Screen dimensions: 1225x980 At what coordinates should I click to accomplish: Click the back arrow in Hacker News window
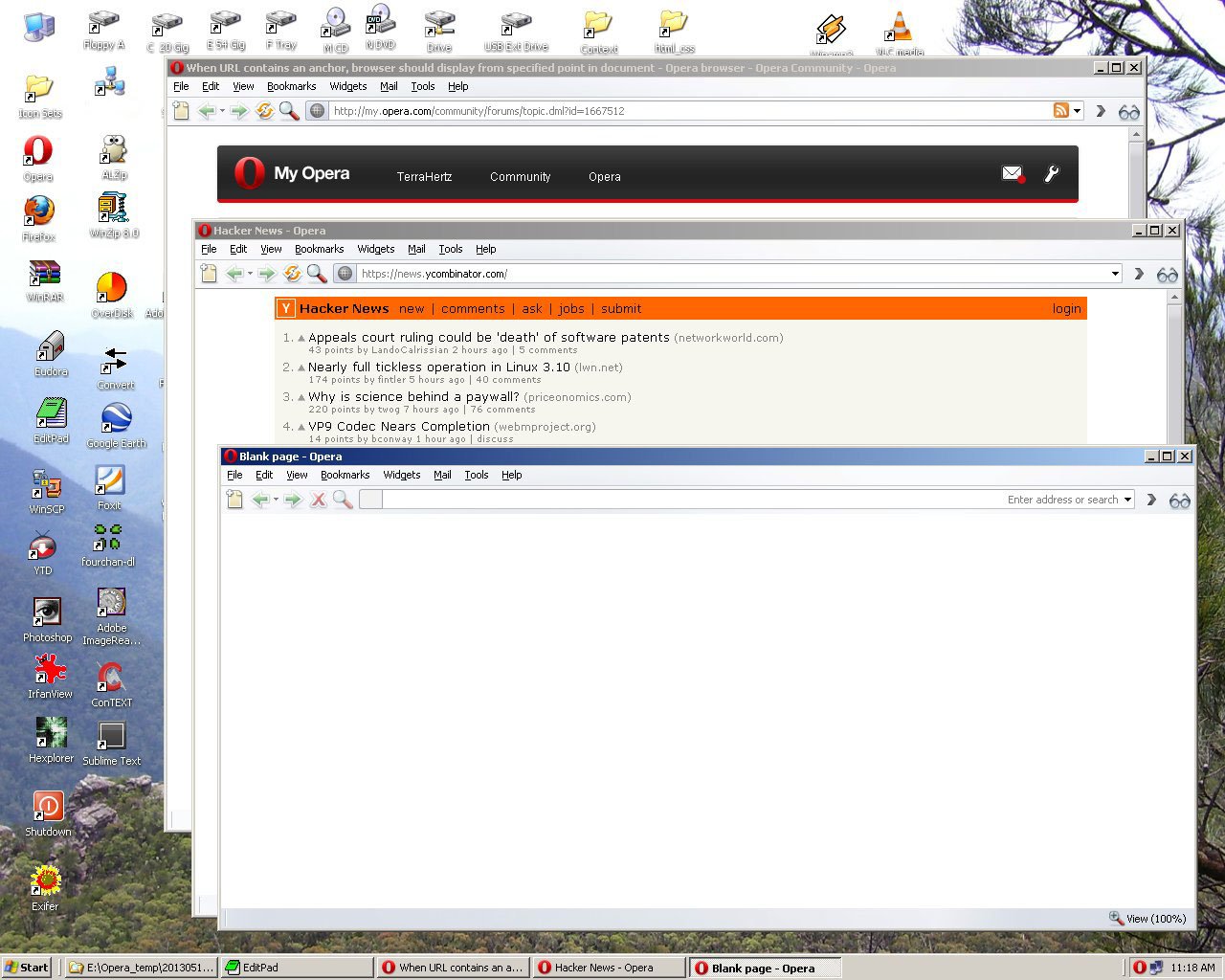pyautogui.click(x=234, y=274)
